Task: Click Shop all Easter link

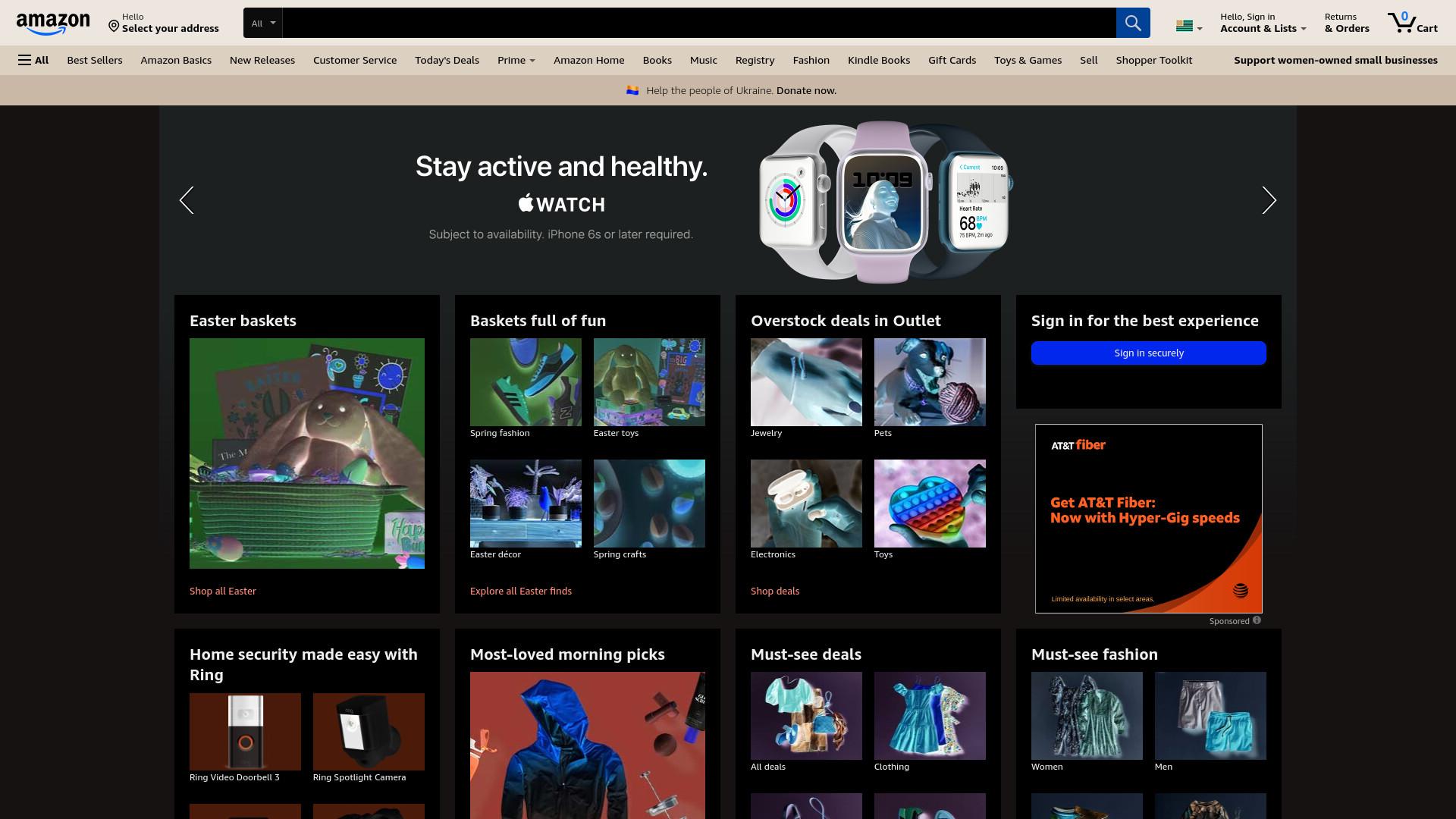Action: tap(223, 591)
